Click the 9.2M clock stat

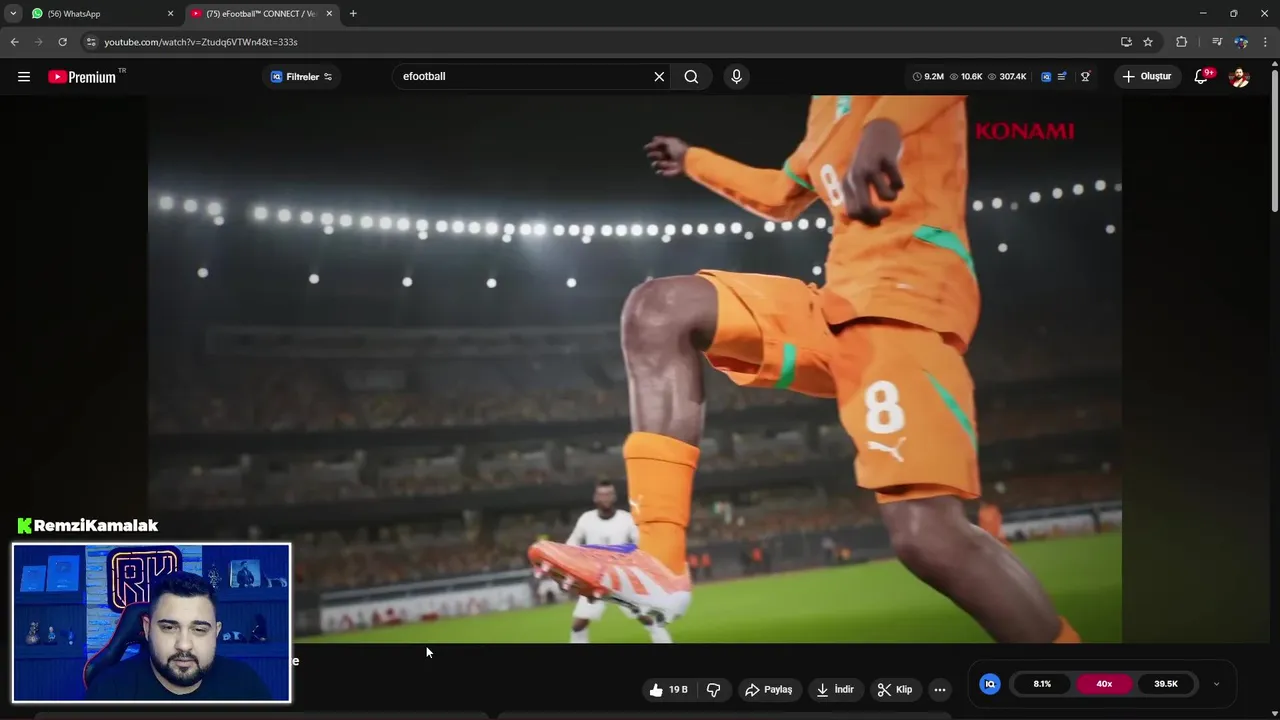(x=929, y=77)
